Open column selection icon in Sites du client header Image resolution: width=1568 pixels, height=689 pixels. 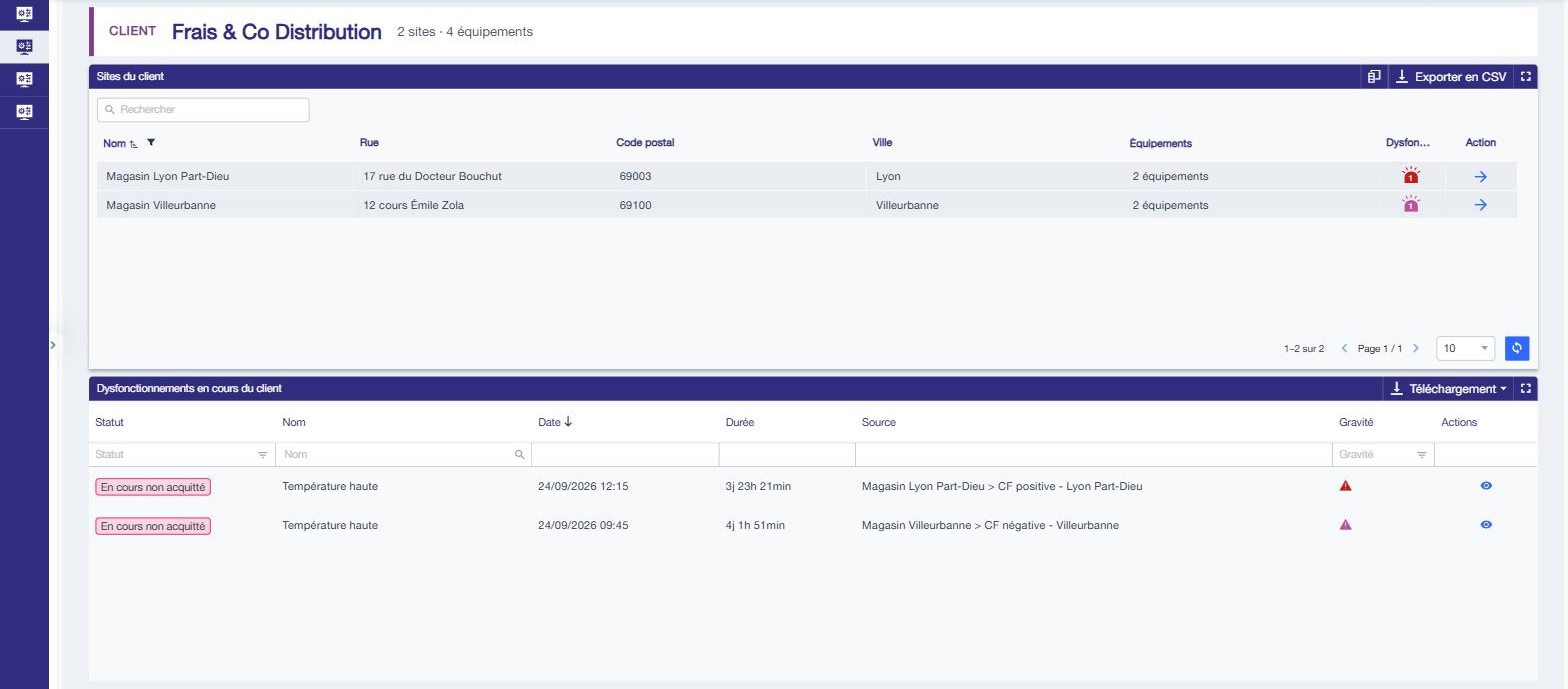(x=1374, y=76)
